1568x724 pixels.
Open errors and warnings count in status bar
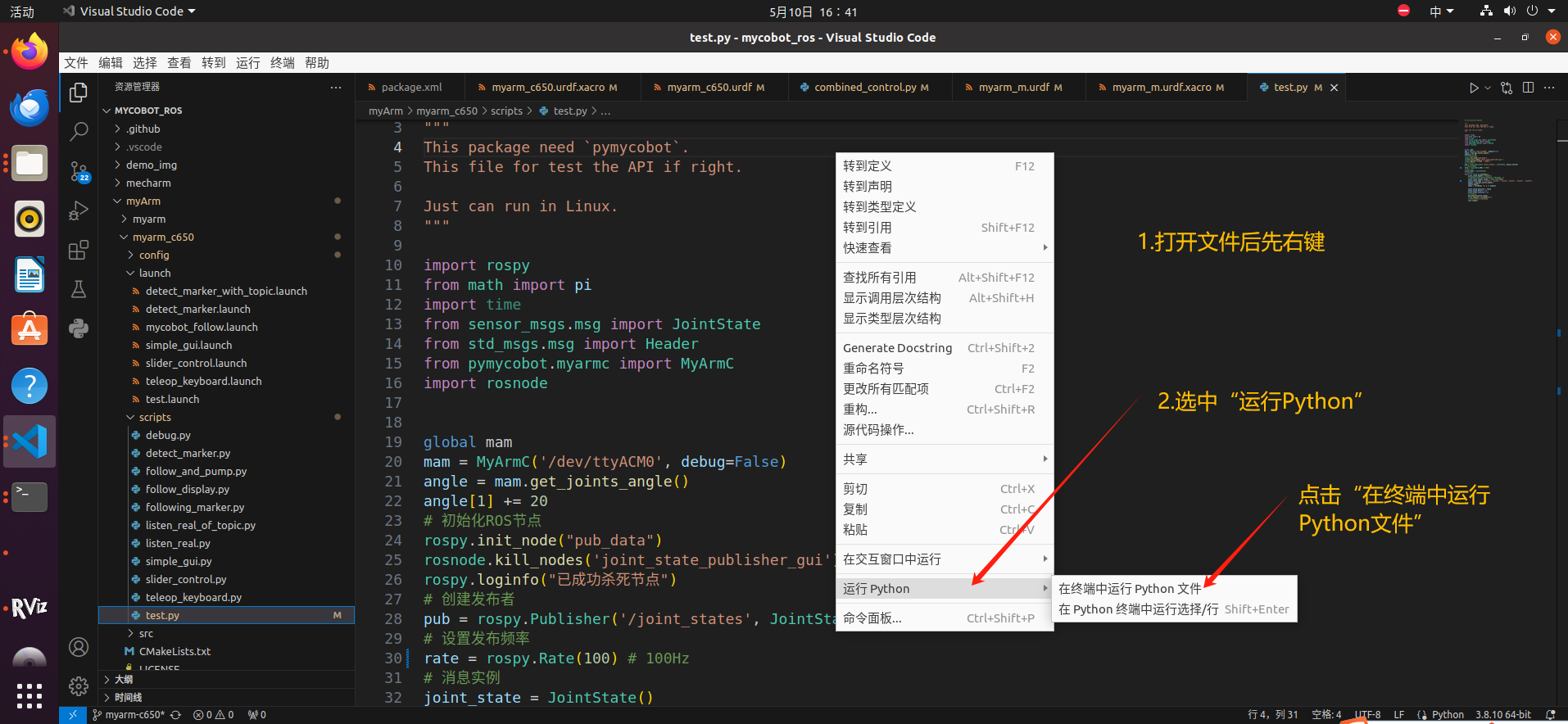[x=214, y=715]
